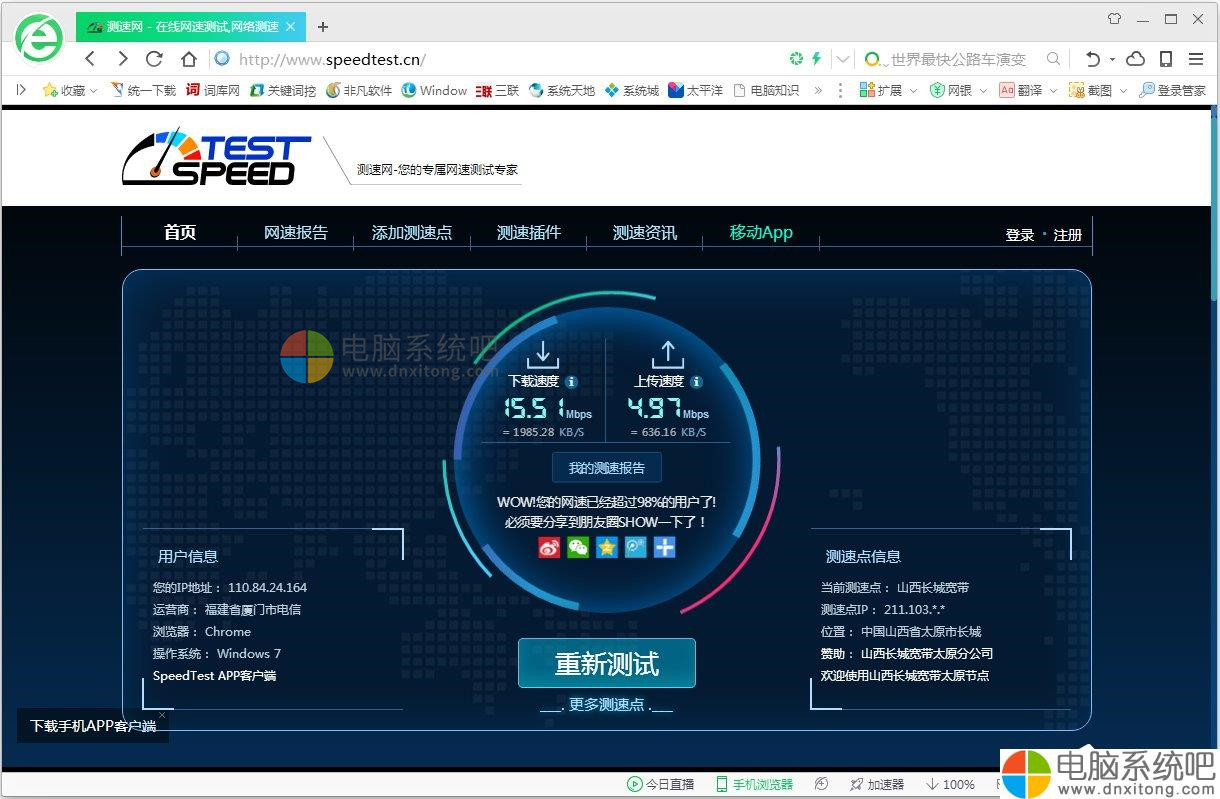Click the search box 世界最快公路车演变
1220x799 pixels.
pyautogui.click(x=957, y=59)
